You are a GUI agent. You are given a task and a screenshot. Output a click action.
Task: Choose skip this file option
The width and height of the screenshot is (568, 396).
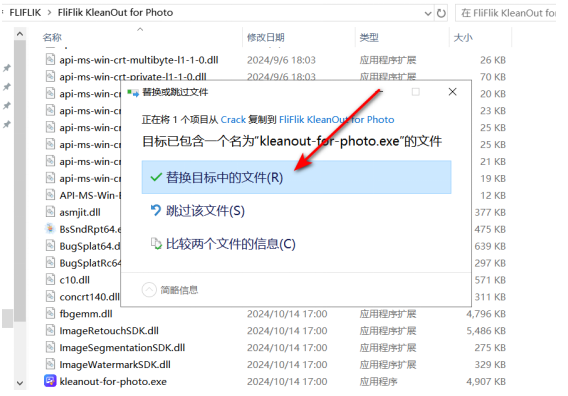tap(205, 210)
